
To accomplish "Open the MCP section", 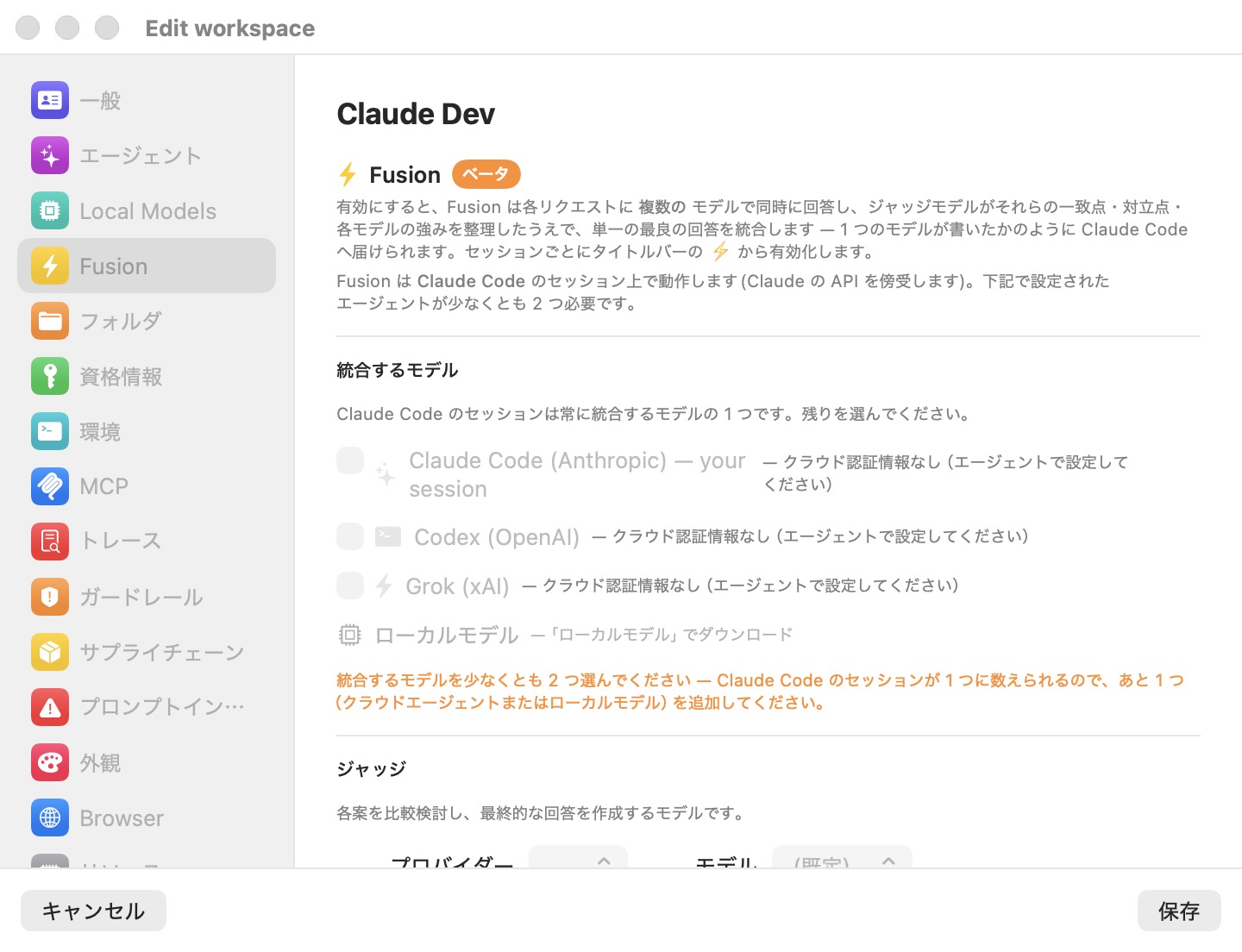I will click(x=147, y=486).
